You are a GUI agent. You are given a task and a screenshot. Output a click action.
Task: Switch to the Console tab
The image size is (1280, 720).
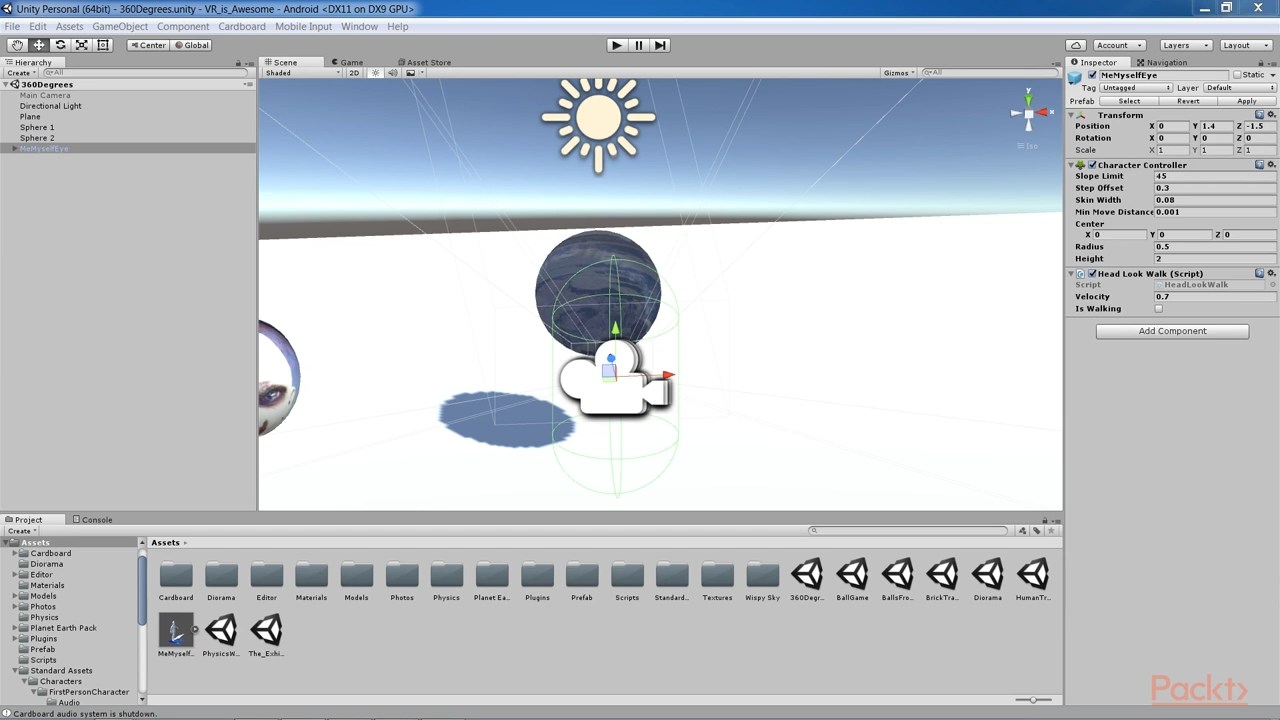click(x=92, y=519)
